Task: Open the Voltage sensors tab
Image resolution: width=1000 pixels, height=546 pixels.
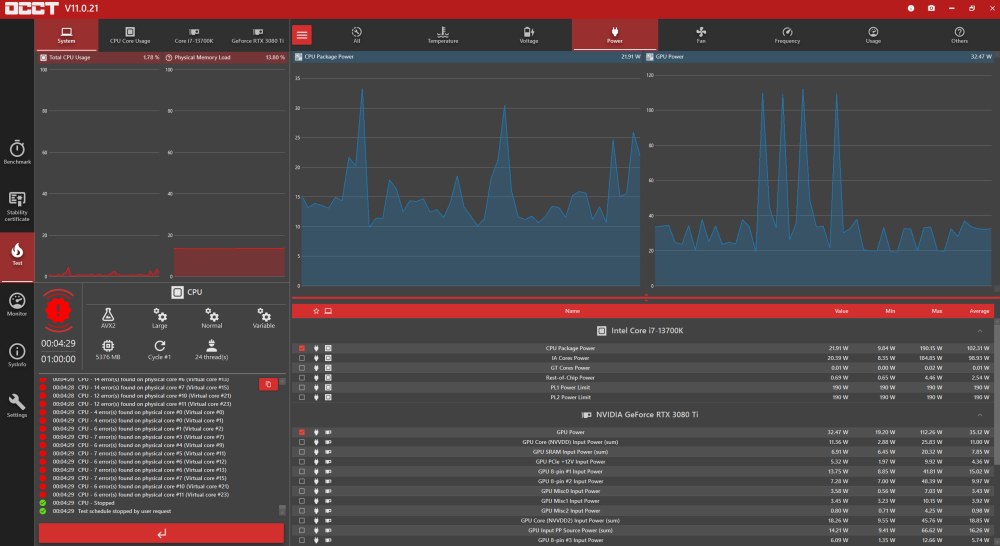Action: (x=529, y=35)
